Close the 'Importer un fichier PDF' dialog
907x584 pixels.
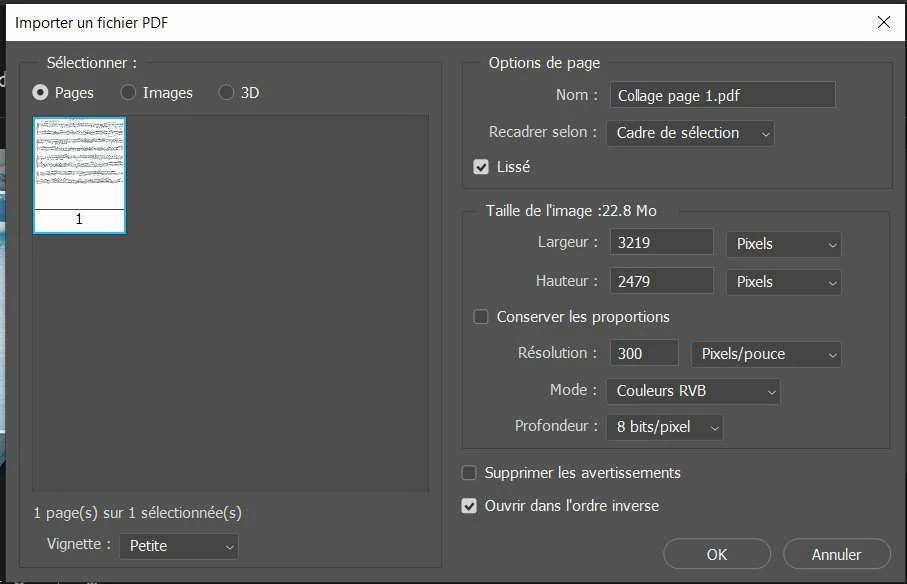pos(883,23)
